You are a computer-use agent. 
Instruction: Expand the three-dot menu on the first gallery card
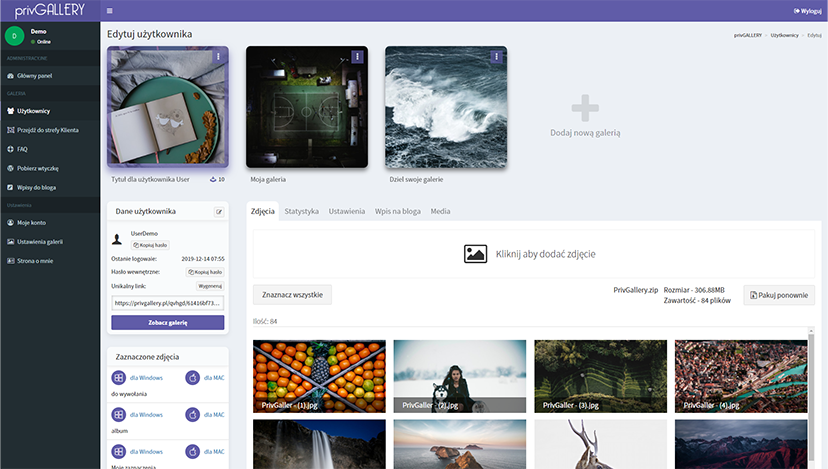tap(218, 57)
